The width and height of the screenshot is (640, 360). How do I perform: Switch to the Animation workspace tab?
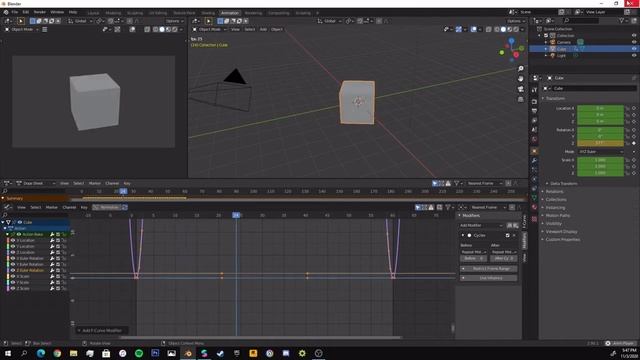pyautogui.click(x=230, y=13)
